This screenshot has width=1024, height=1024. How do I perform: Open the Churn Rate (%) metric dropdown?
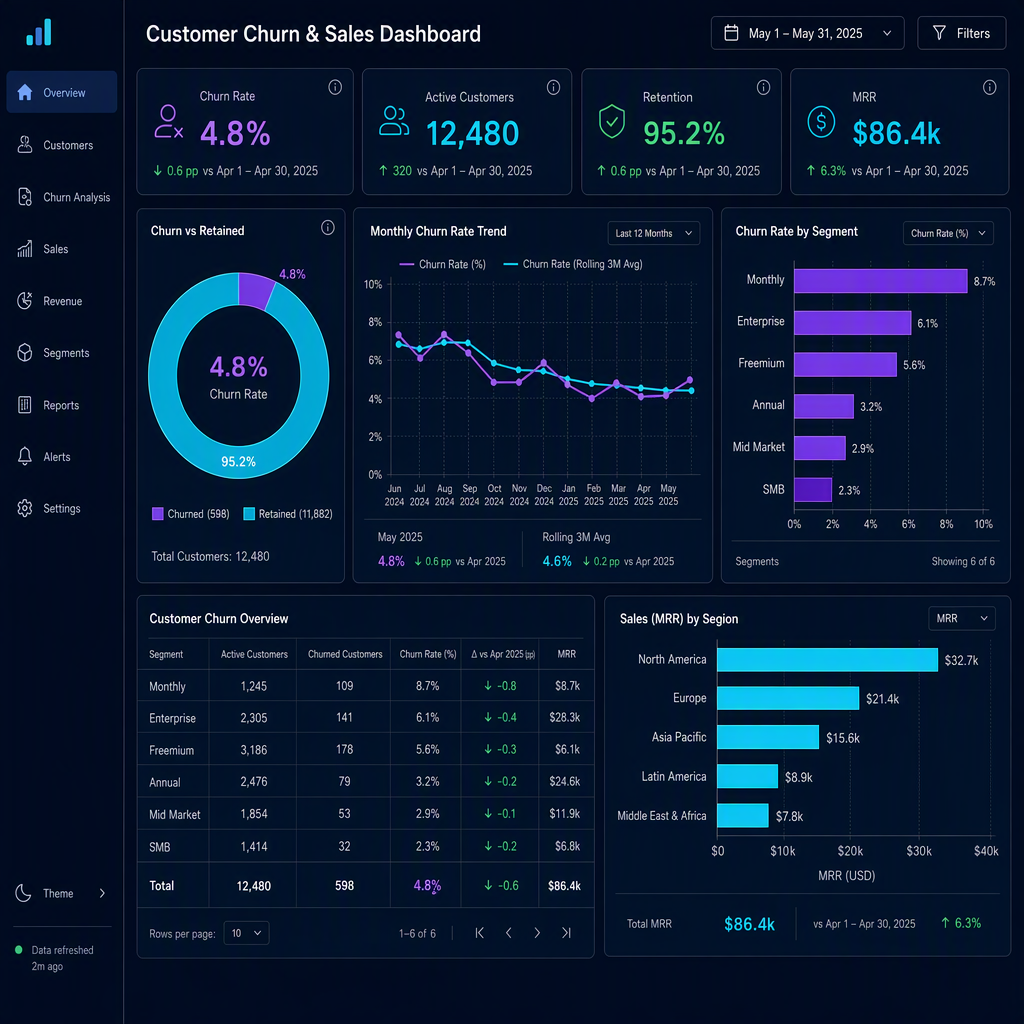[x=948, y=233]
